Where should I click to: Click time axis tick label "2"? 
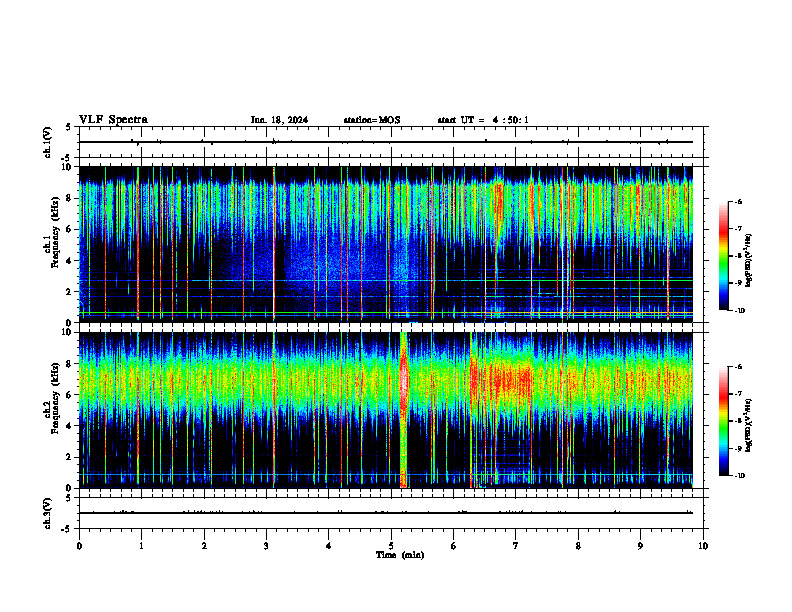tap(204, 546)
